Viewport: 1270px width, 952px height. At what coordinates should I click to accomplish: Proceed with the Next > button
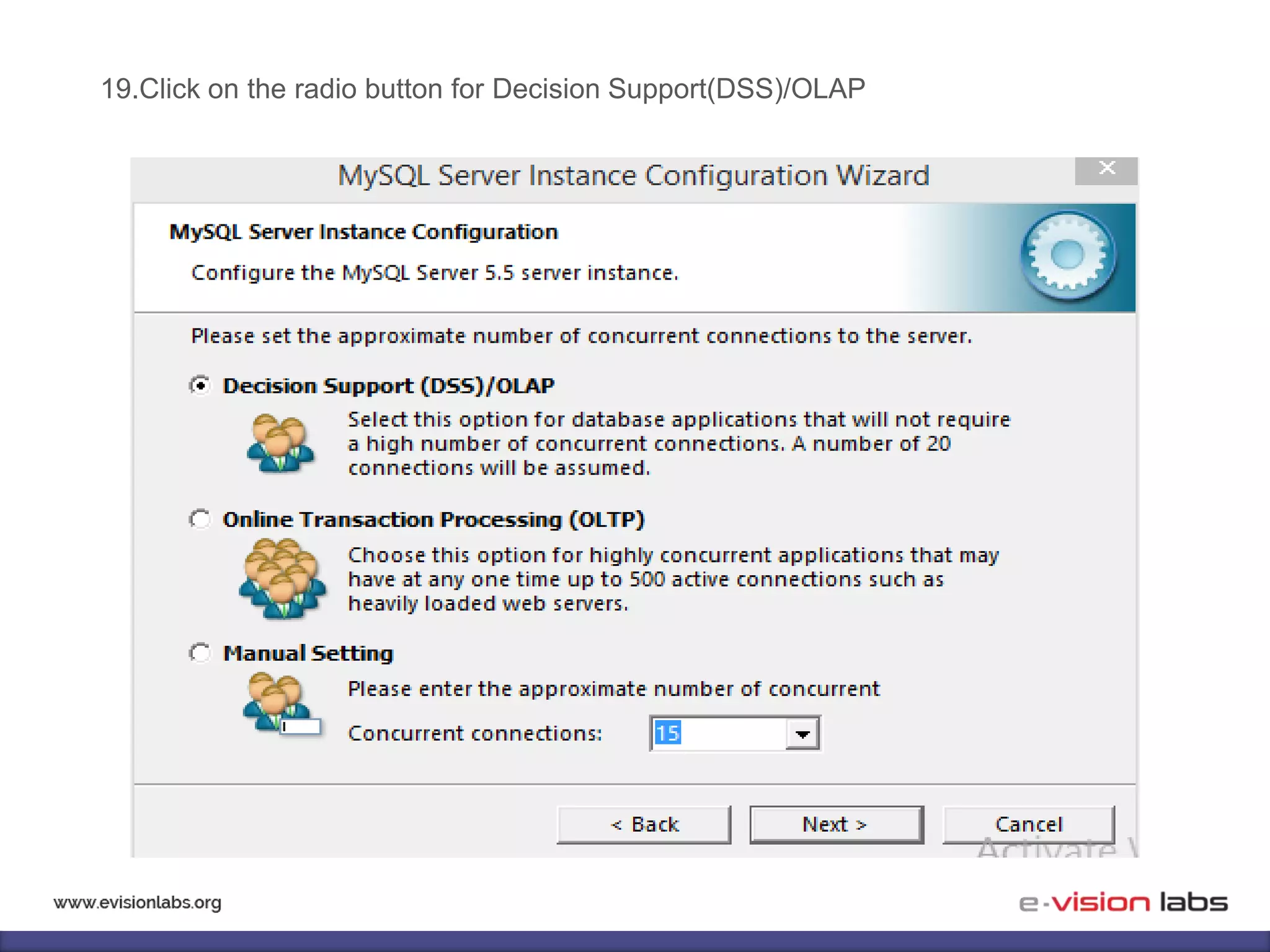[x=837, y=825]
